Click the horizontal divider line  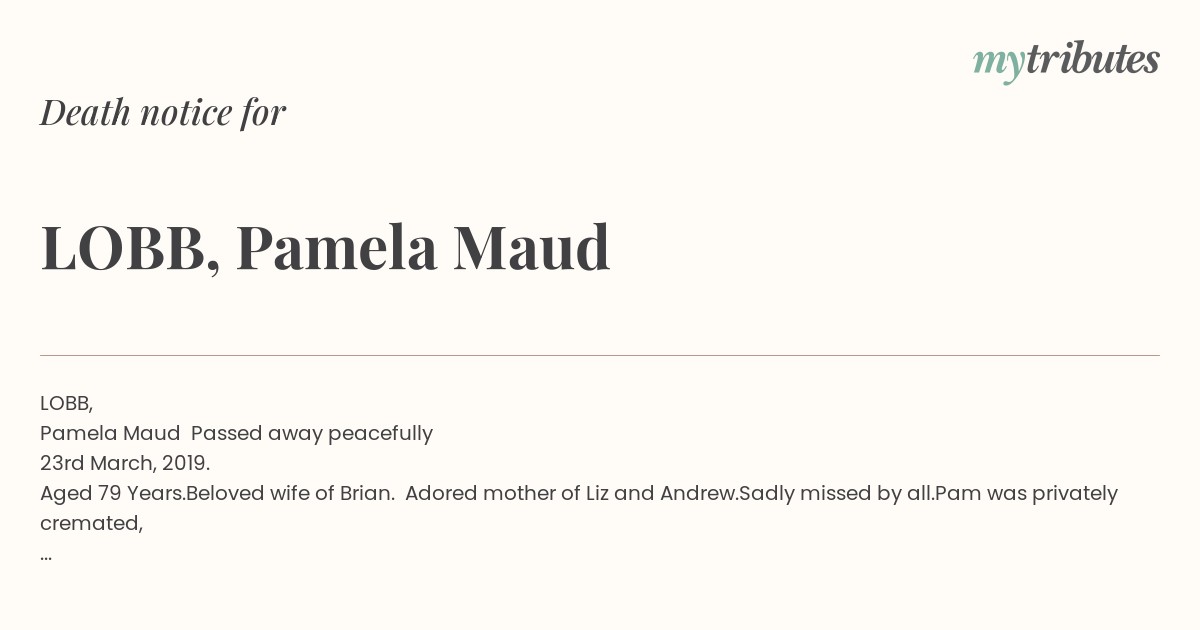[x=600, y=355]
